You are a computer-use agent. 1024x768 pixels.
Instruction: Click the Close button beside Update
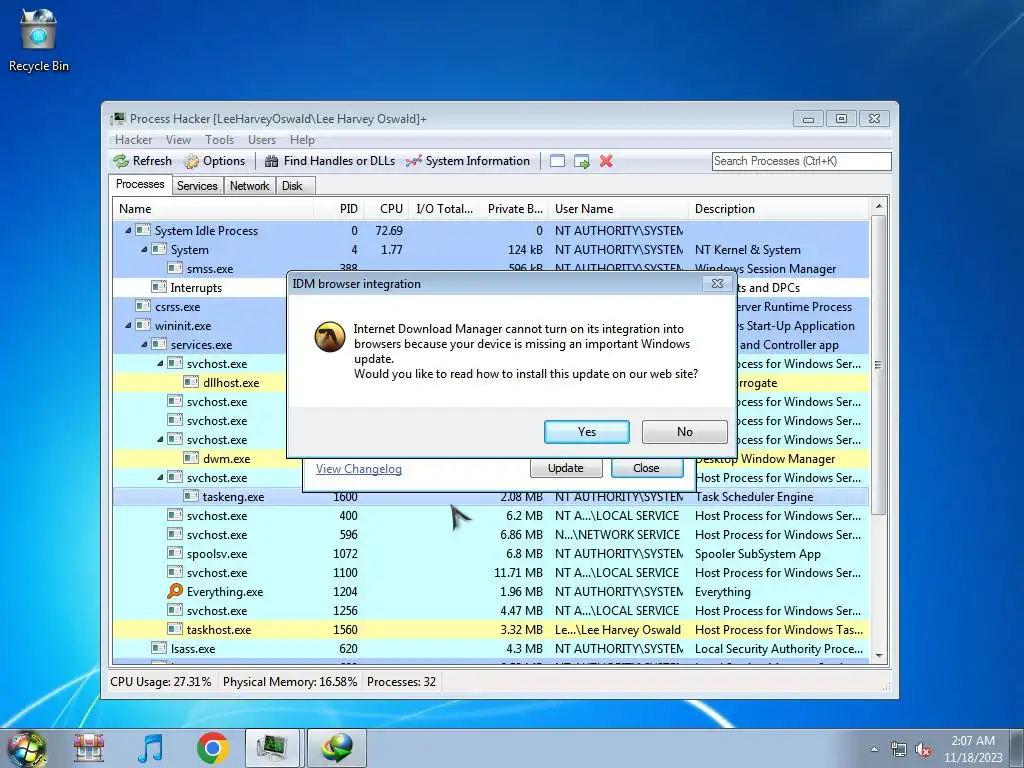tap(647, 468)
